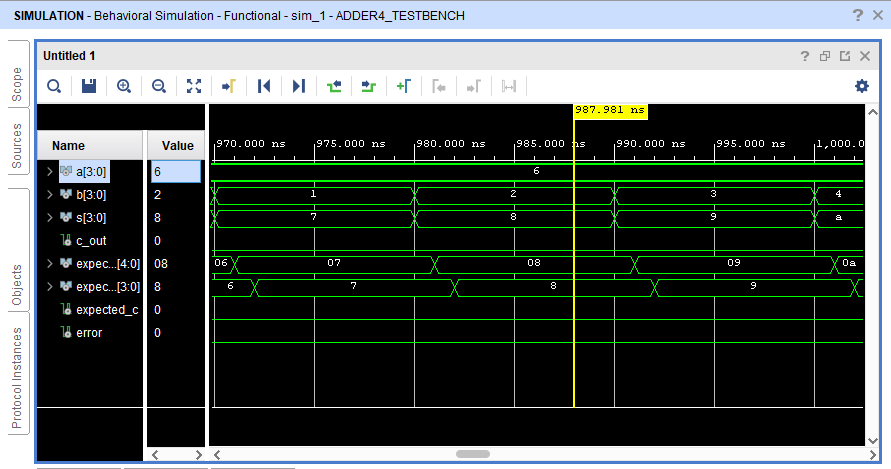The width and height of the screenshot is (891, 469).
Task: Select the s[3:0] signal row
Action: click(90, 218)
